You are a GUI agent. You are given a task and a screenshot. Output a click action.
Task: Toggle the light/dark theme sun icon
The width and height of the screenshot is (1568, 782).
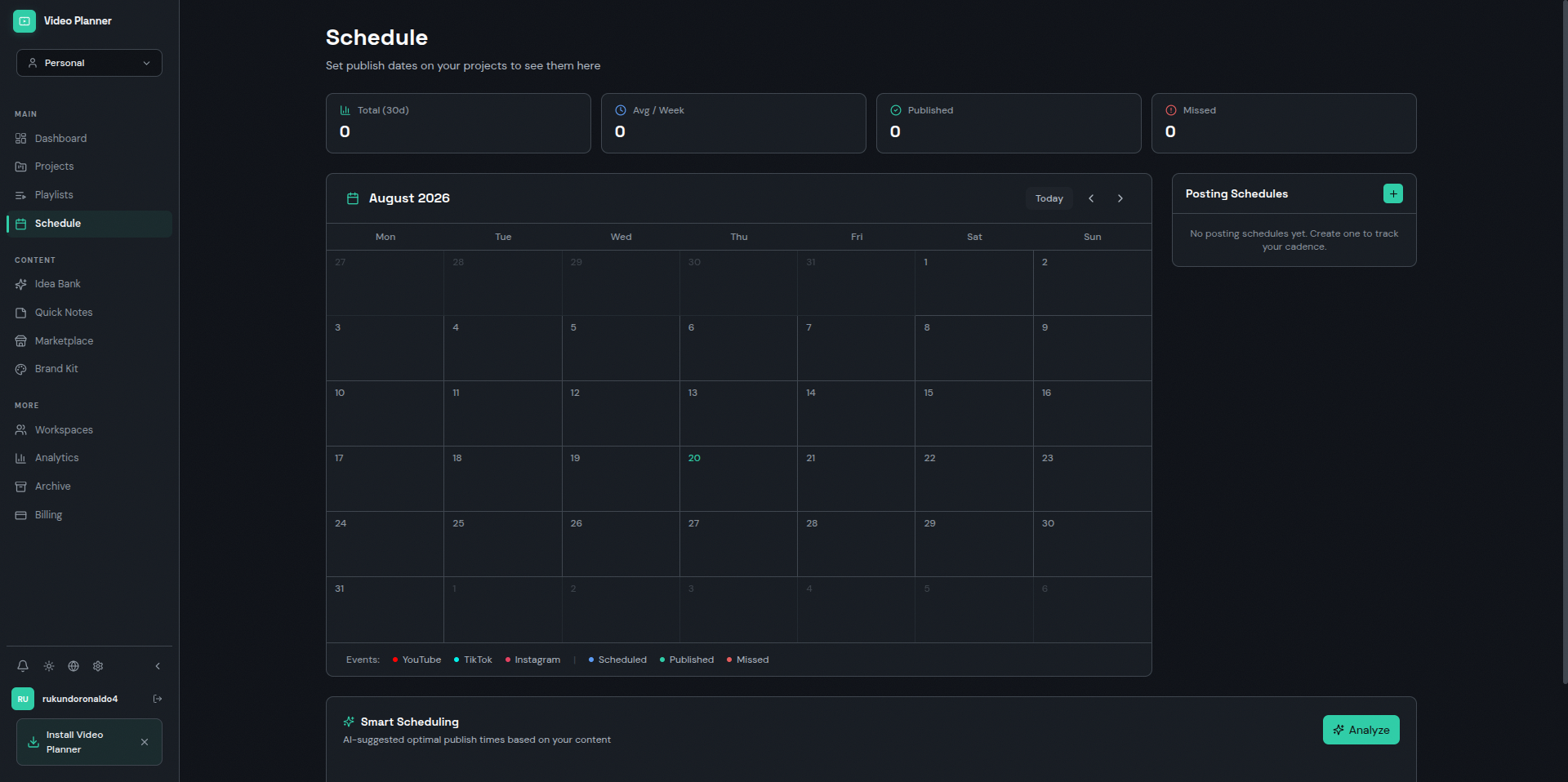point(49,666)
